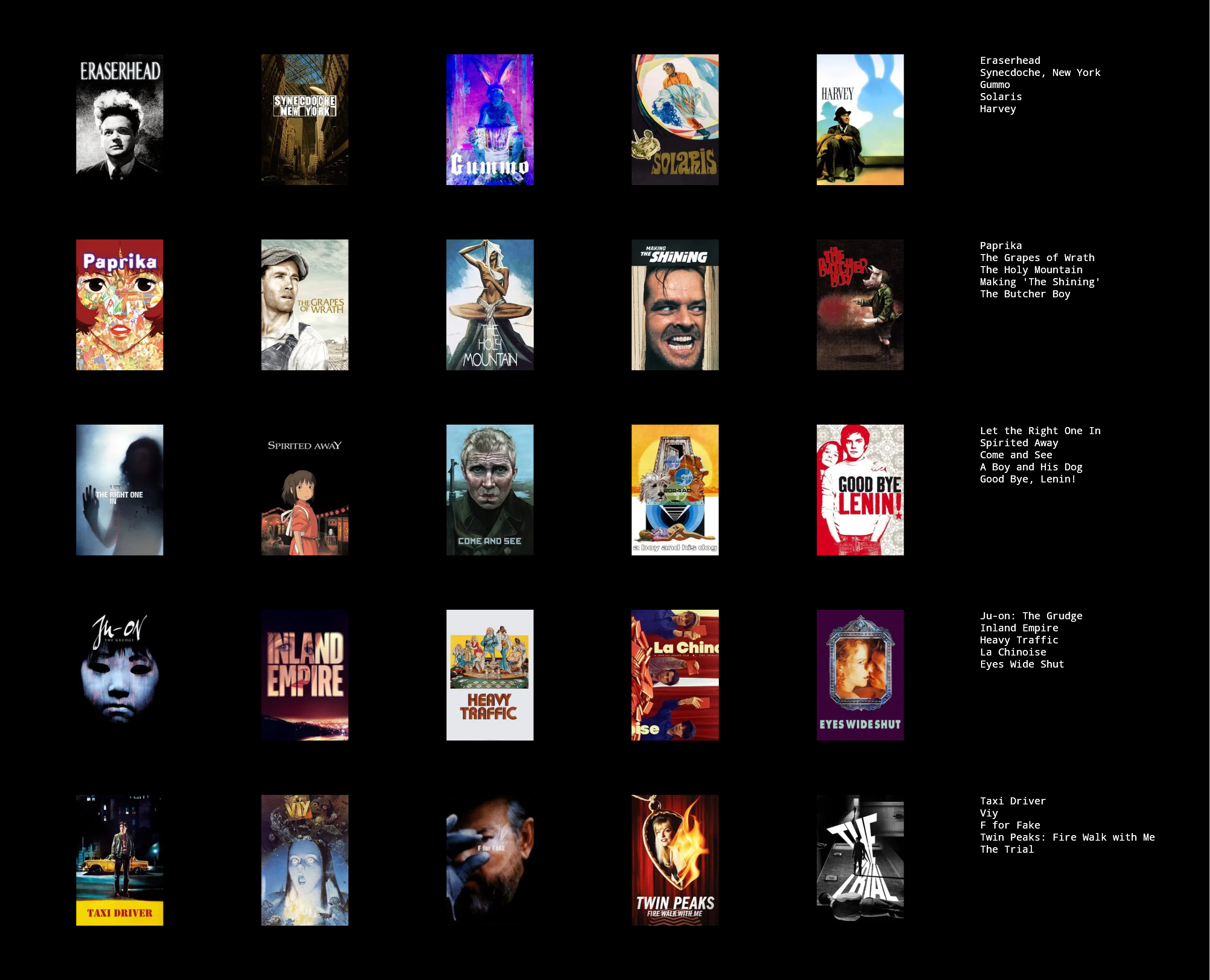Viewport: 1210px width, 980px height.
Task: Click 'Good Bye, Lenin!' list text
Action: coord(1028,479)
